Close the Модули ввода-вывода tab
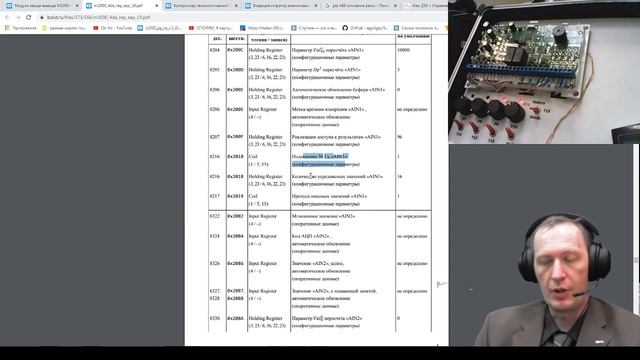The width and height of the screenshot is (640, 360). pyautogui.click(x=77, y=6)
